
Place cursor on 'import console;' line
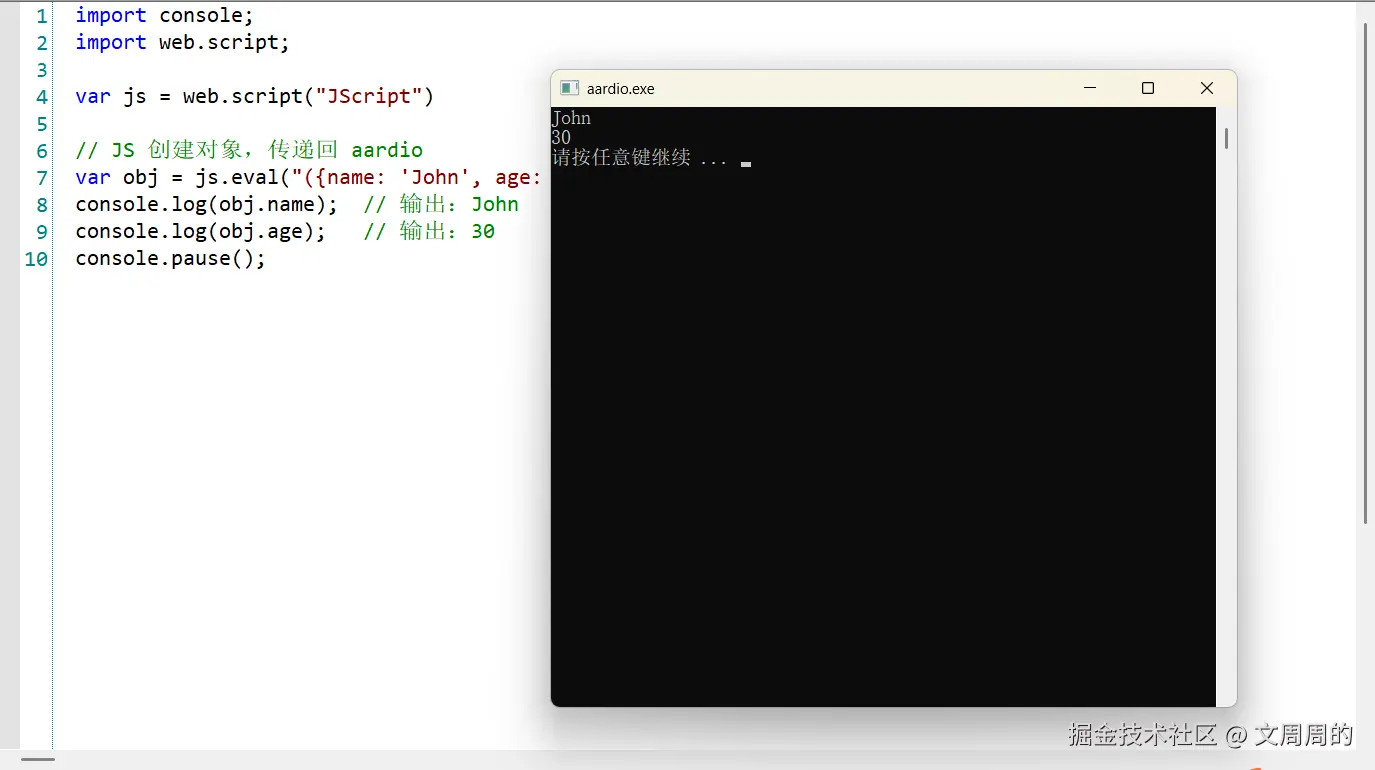pos(165,16)
